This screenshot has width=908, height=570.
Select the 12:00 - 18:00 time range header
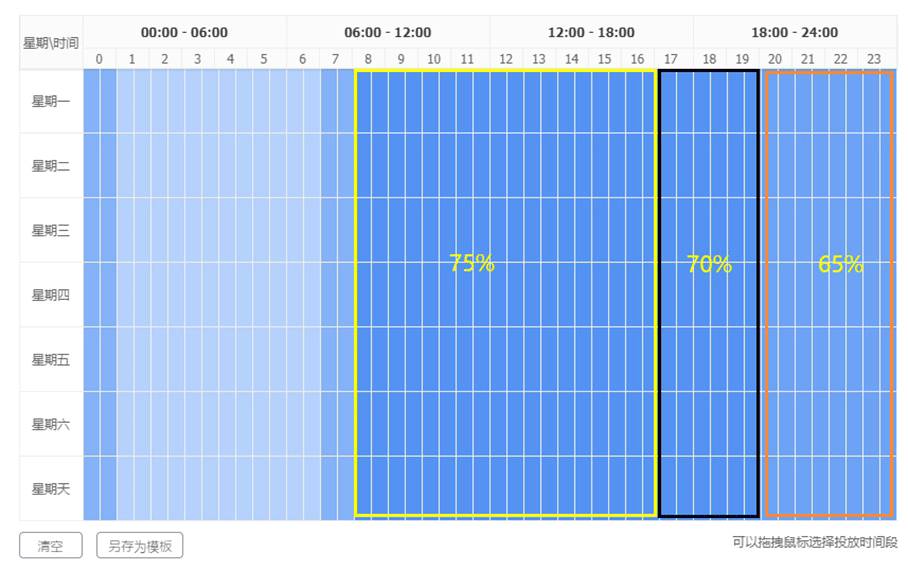591,32
